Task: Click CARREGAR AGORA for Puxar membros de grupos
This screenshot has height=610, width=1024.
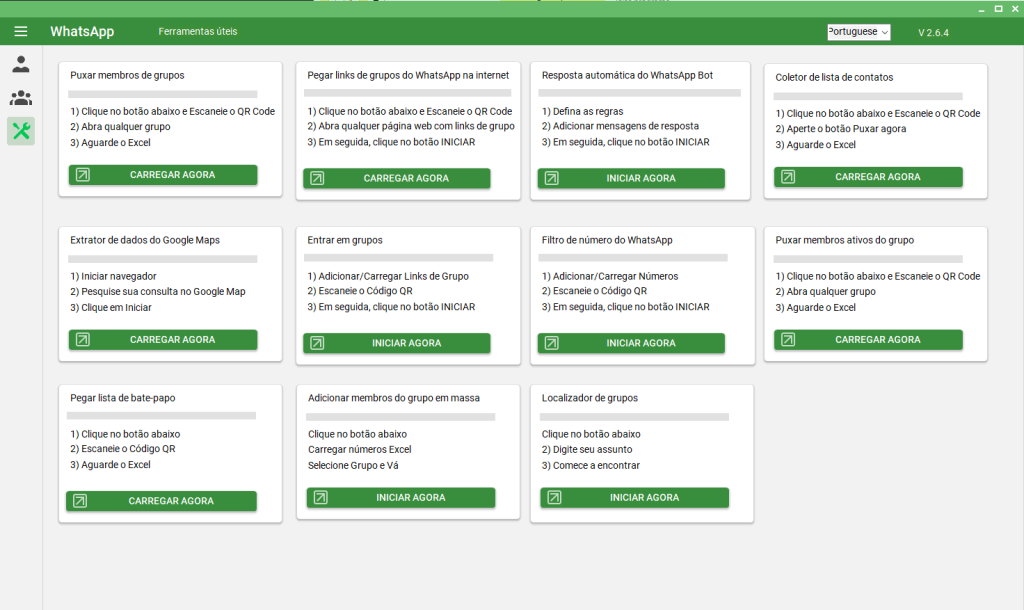Action: 163,174
